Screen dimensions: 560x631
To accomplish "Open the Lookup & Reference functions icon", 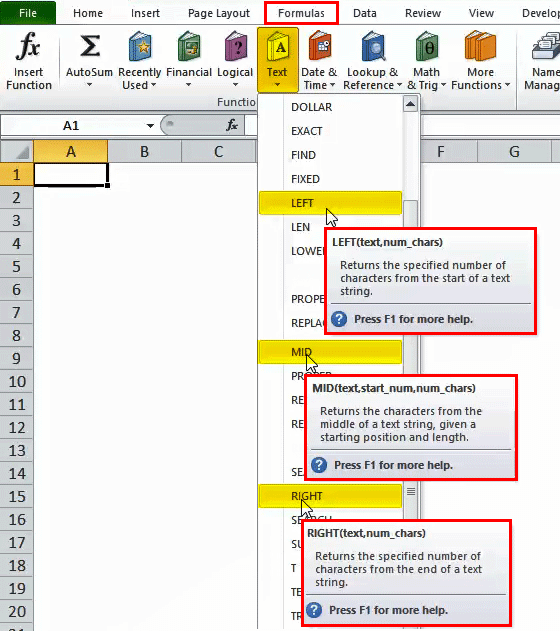I will pos(373,46).
